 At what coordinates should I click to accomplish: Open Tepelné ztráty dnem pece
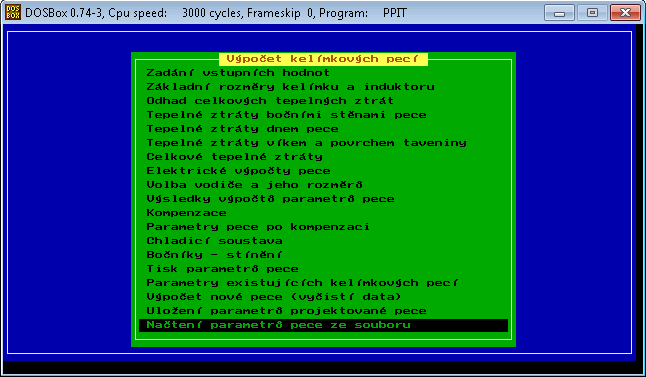pos(242,129)
